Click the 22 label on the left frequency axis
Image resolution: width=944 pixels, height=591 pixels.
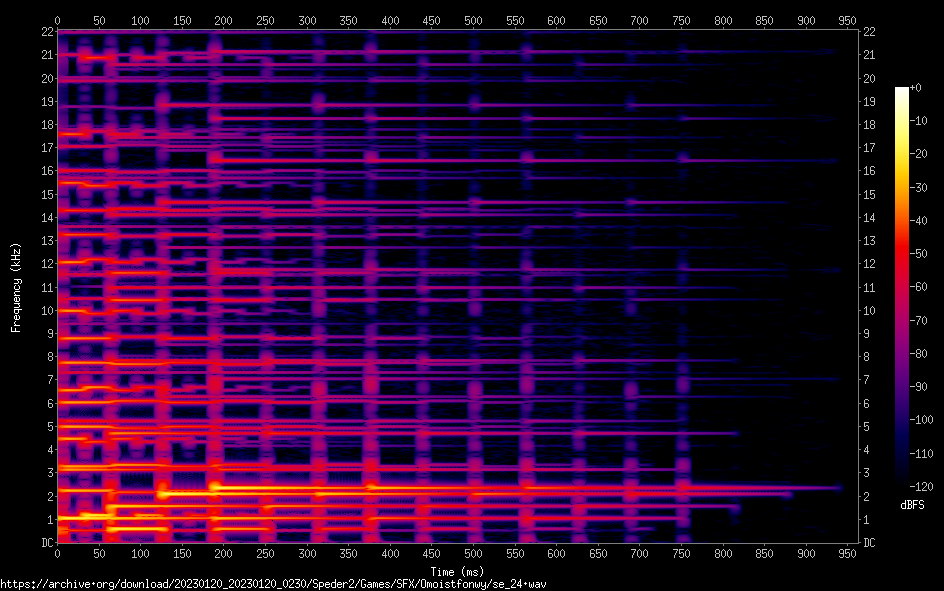tap(47, 32)
